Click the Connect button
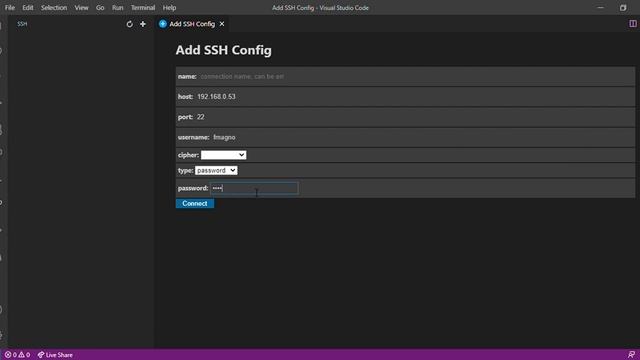 click(x=195, y=203)
